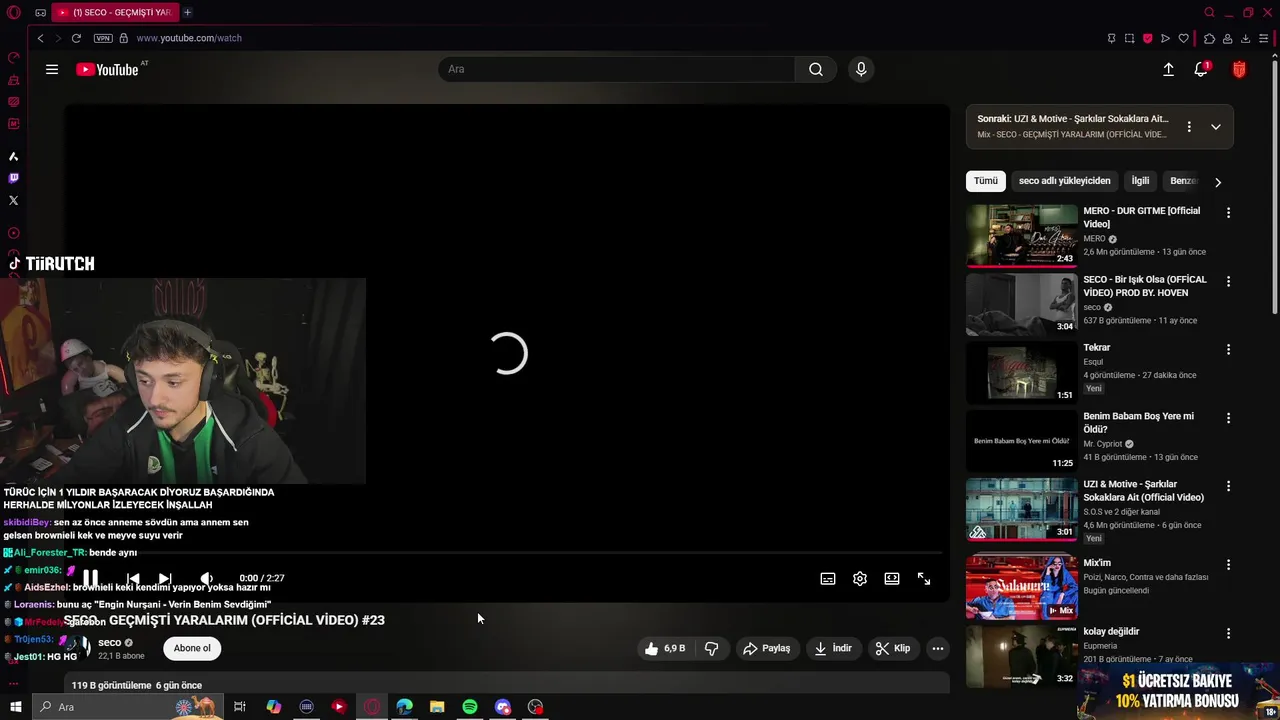Select the seco adlı yükleyiciden chip

[x=1064, y=181]
